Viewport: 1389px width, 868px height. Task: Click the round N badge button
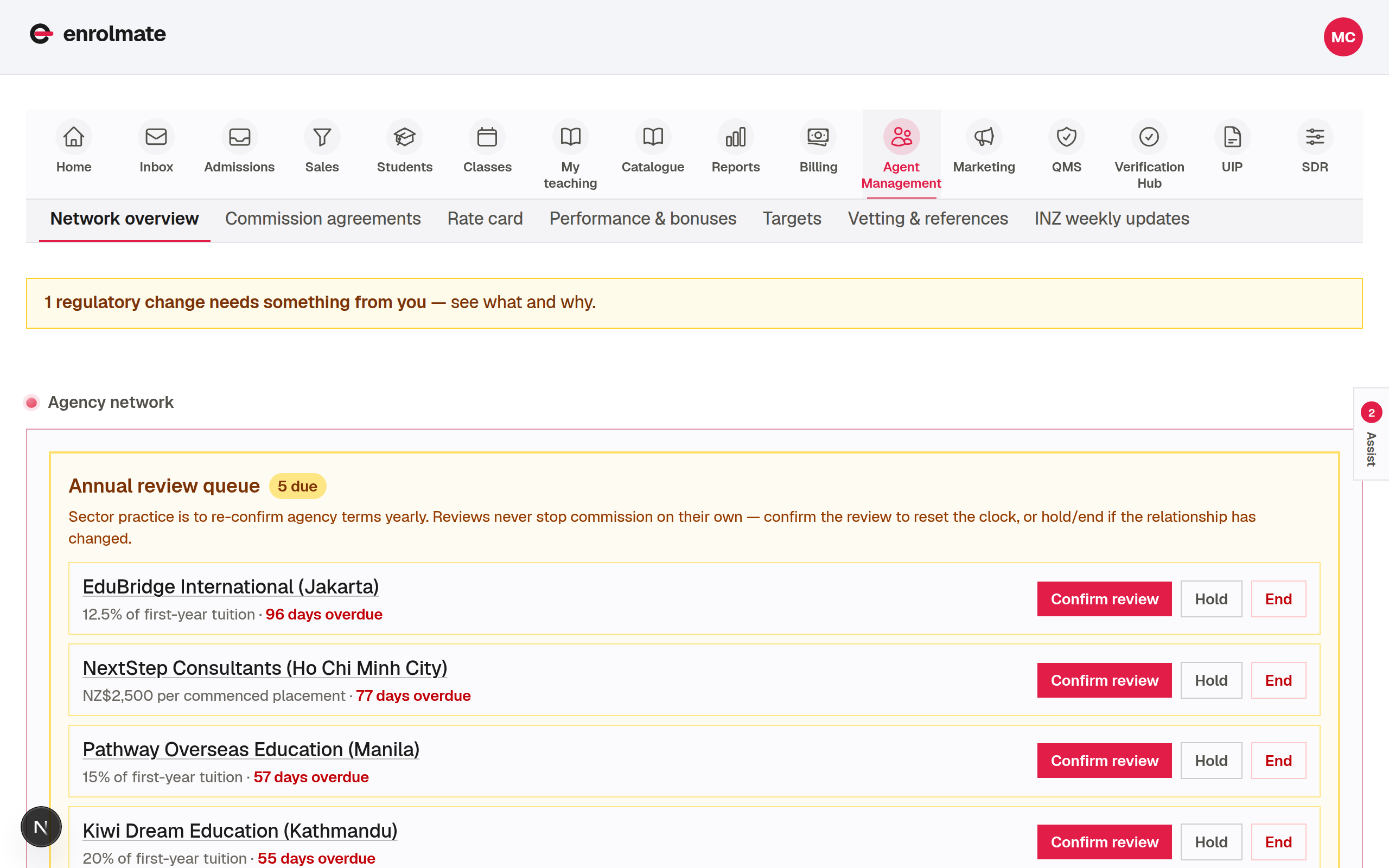[41, 827]
